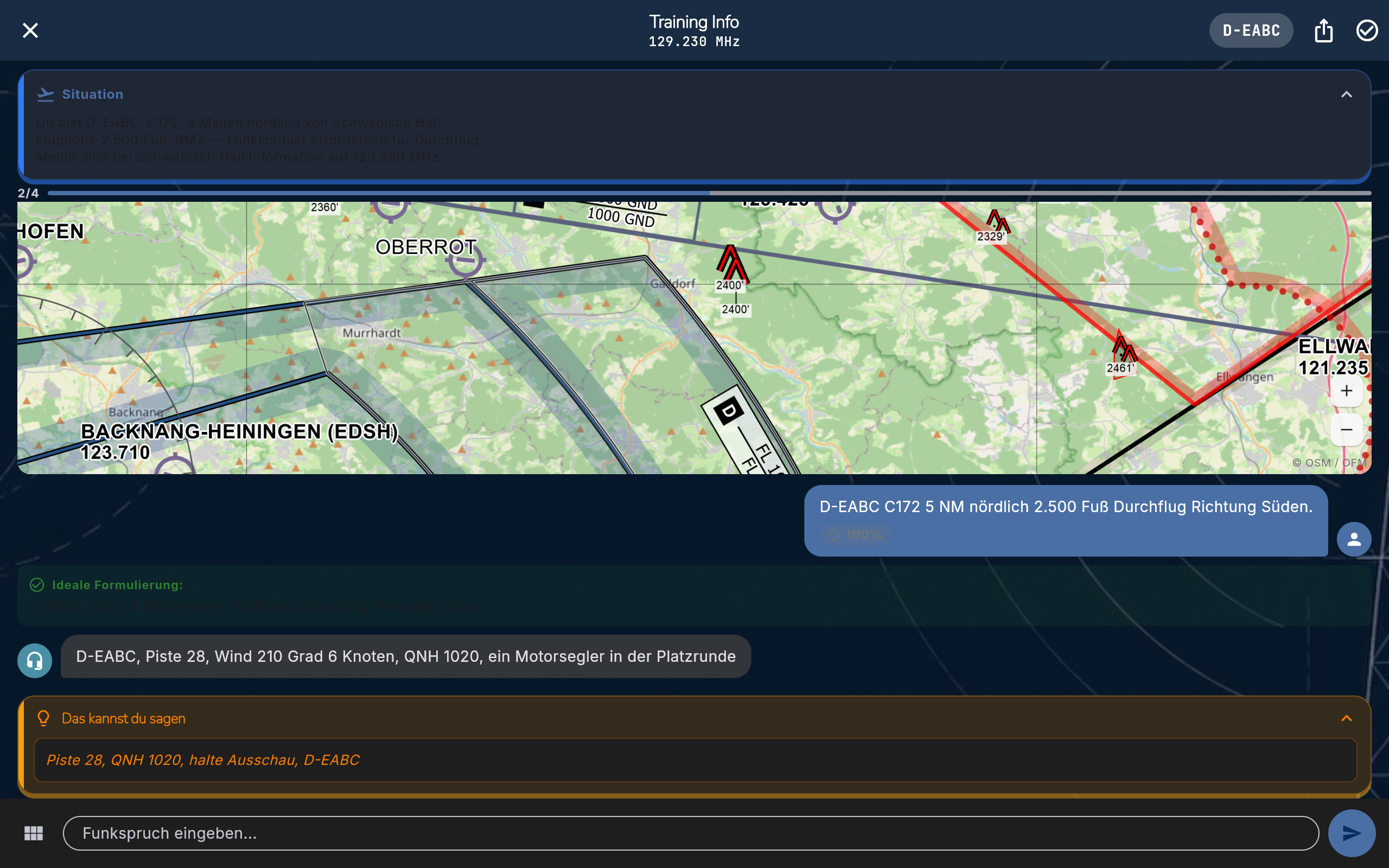The width and height of the screenshot is (1389, 868).
Task: Send the radio message
Action: coord(1351,833)
